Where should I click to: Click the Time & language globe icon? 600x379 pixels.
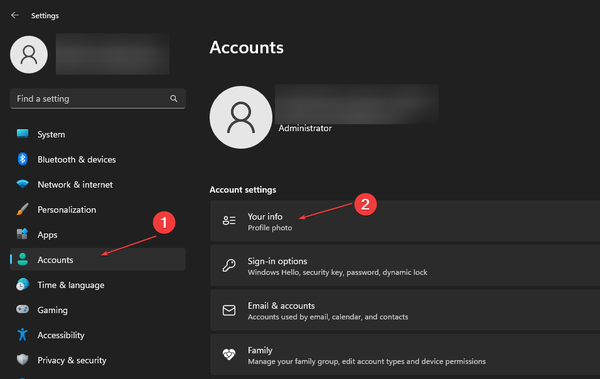coord(23,284)
